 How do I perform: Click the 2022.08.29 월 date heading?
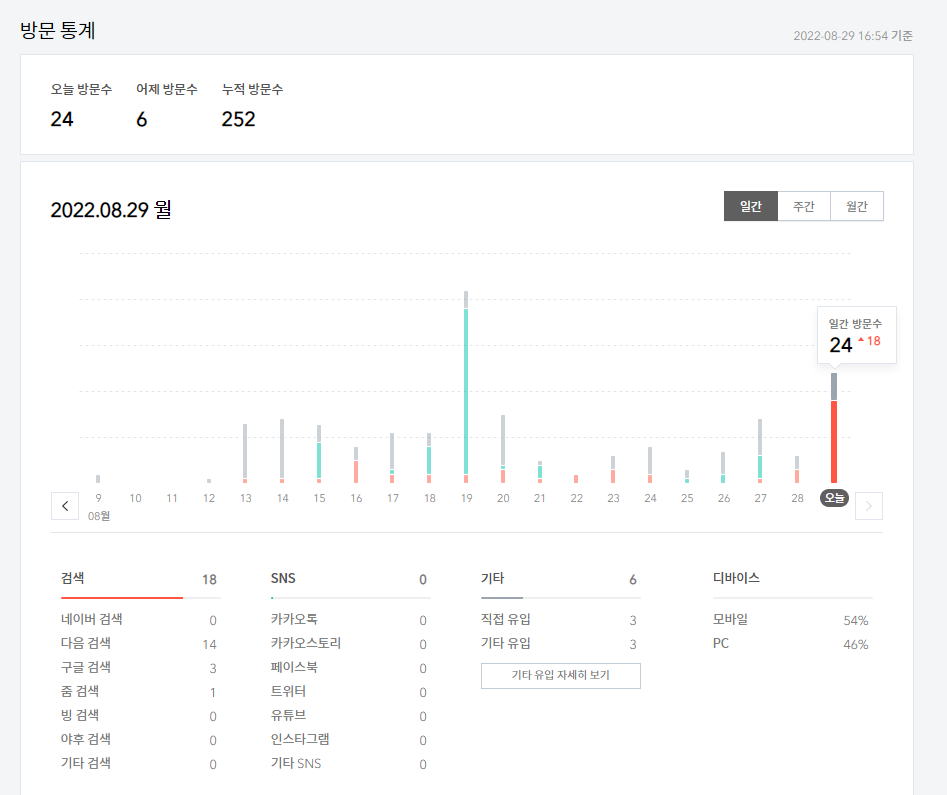[x=111, y=210]
